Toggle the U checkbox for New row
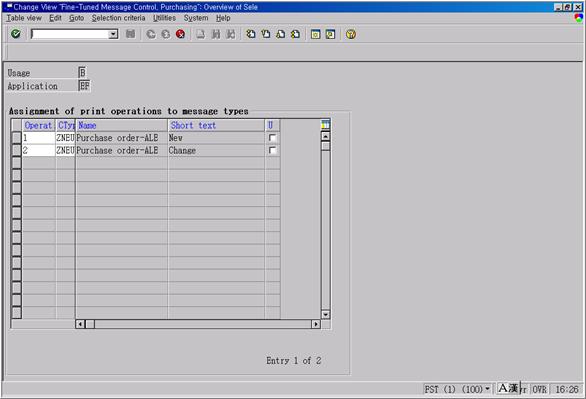The image size is (586, 399). (x=272, y=138)
